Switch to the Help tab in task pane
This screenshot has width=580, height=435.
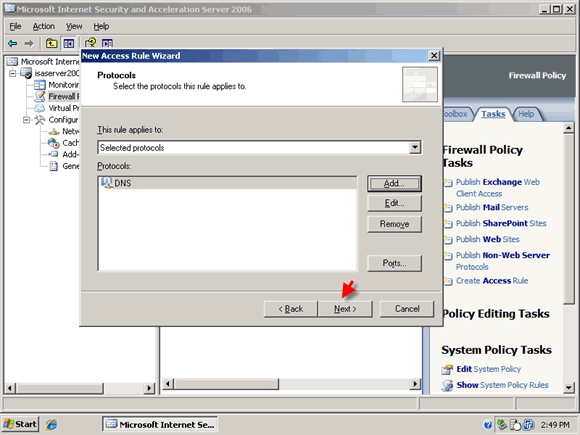526,114
